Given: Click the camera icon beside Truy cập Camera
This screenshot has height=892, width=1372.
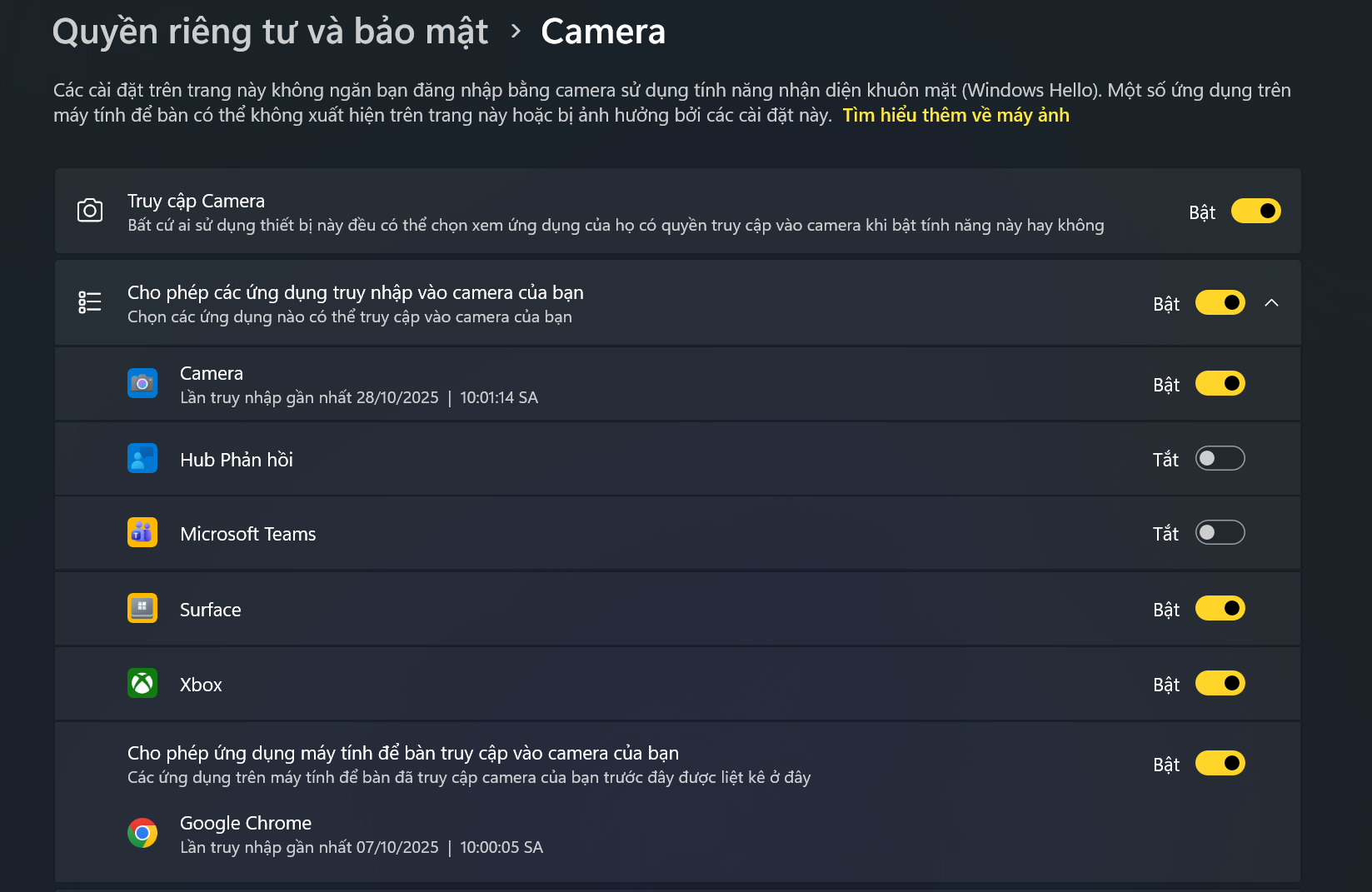Looking at the screenshot, I should coord(89,211).
